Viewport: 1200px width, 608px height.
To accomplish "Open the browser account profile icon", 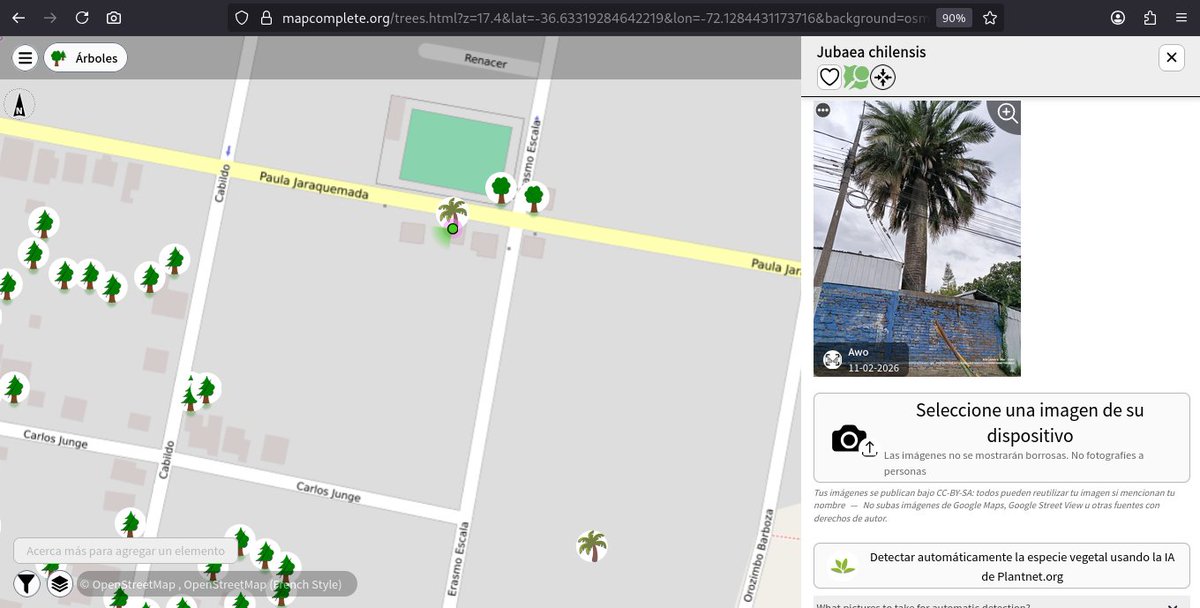I will point(1118,18).
